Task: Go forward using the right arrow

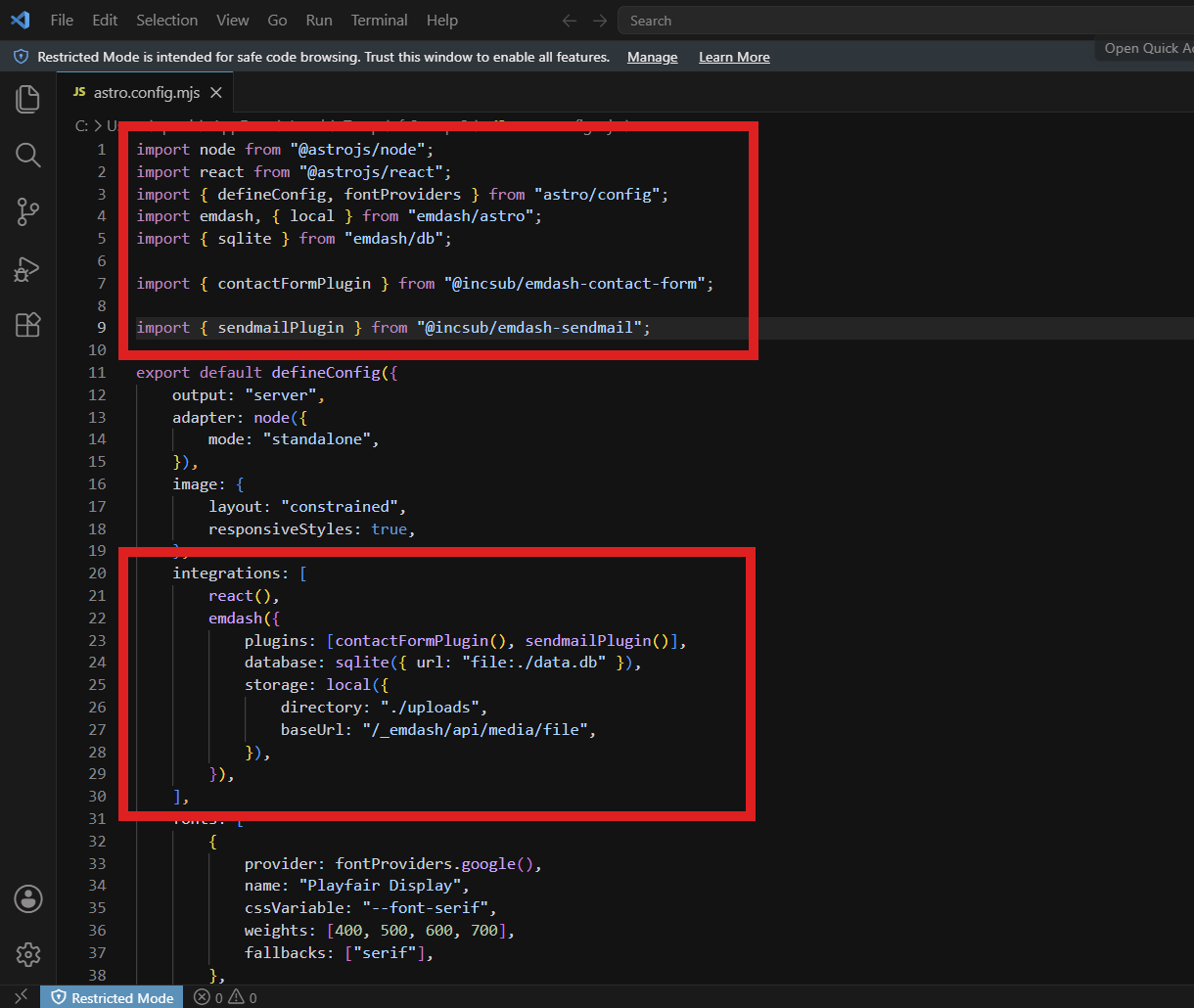Action: [600, 21]
